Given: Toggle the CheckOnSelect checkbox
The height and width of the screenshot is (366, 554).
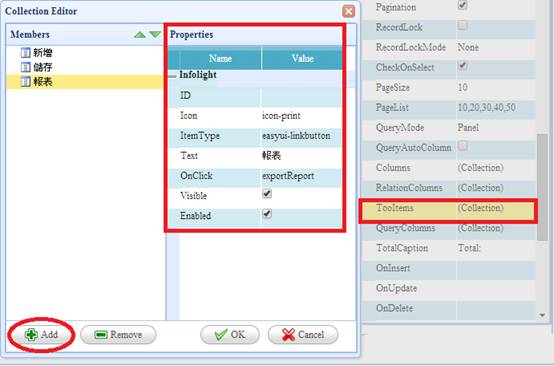Looking at the screenshot, I should [x=462, y=66].
